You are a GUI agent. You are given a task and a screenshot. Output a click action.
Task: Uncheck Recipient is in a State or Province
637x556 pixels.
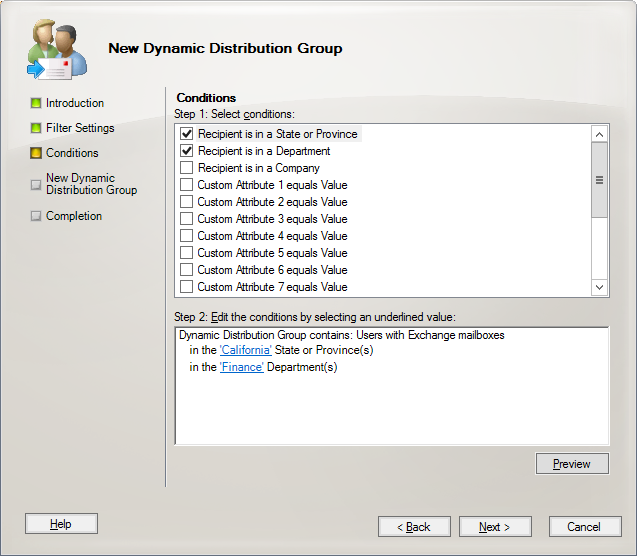click(x=186, y=134)
